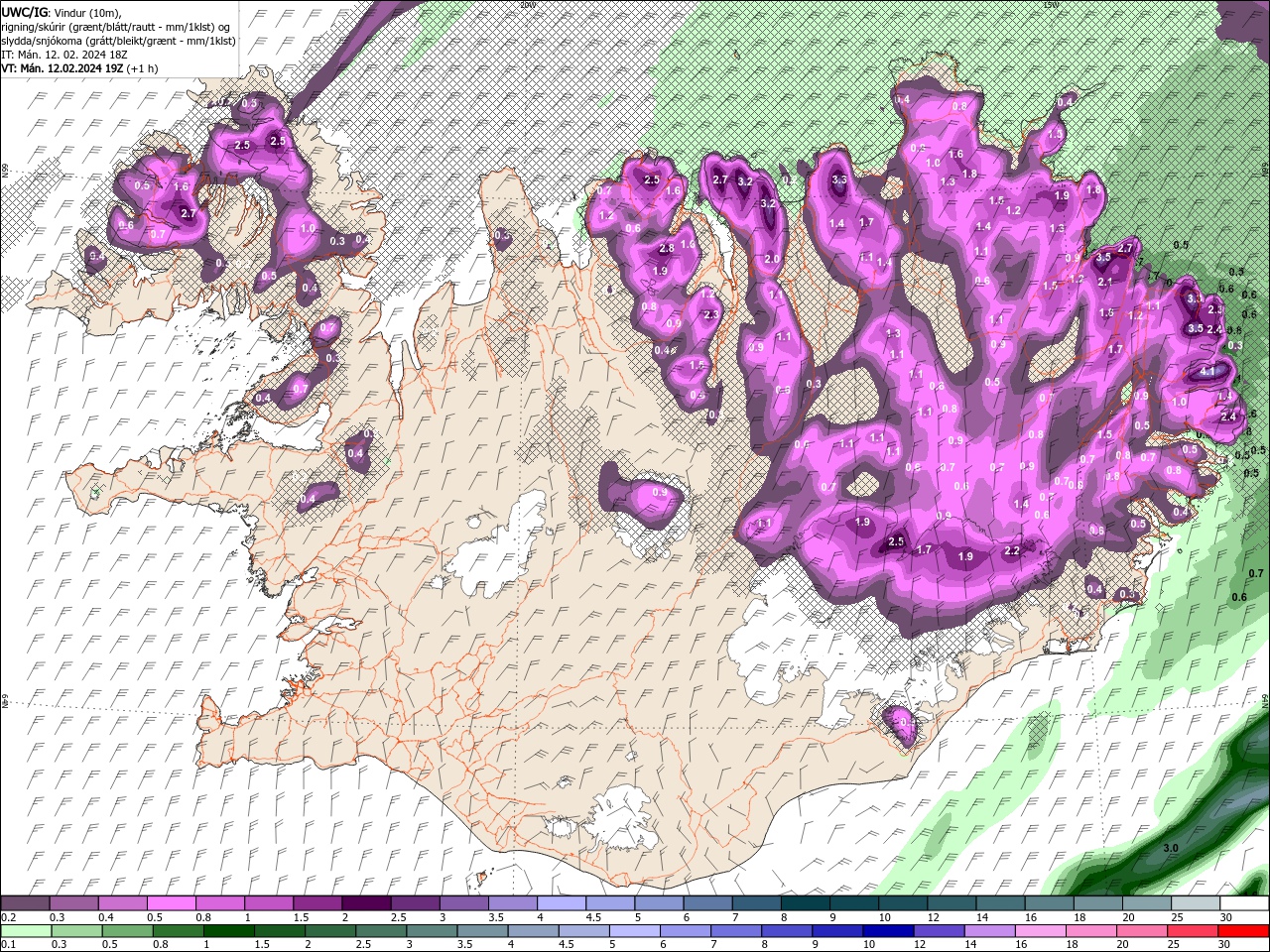
Task: Click the upper legend swatch starting at 0.2
Action: (25, 903)
